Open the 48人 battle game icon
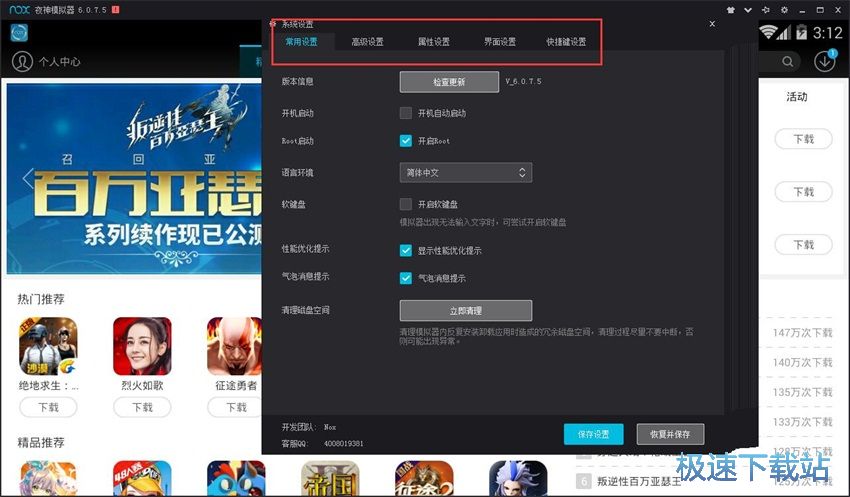850x497 pixels. (142, 478)
